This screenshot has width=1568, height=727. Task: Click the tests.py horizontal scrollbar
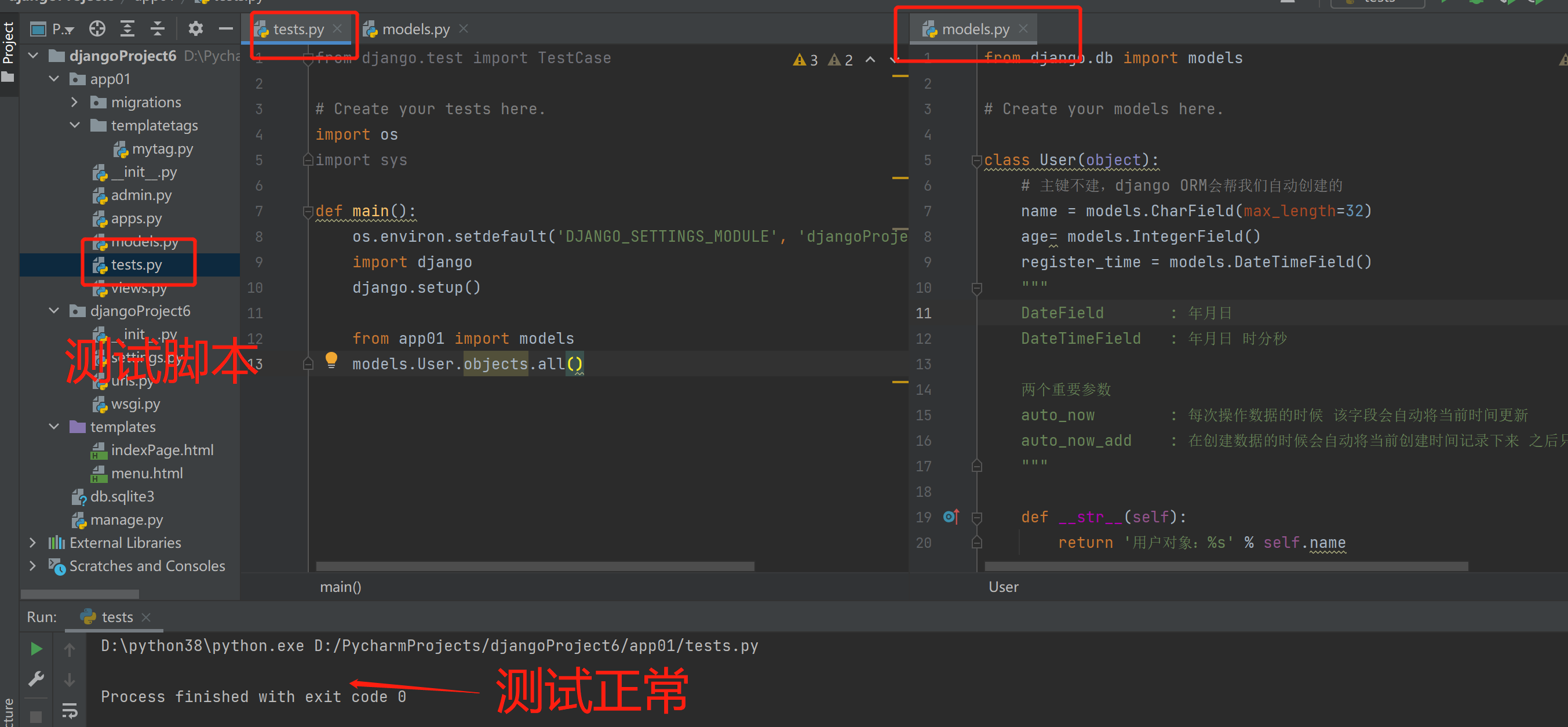(x=535, y=566)
